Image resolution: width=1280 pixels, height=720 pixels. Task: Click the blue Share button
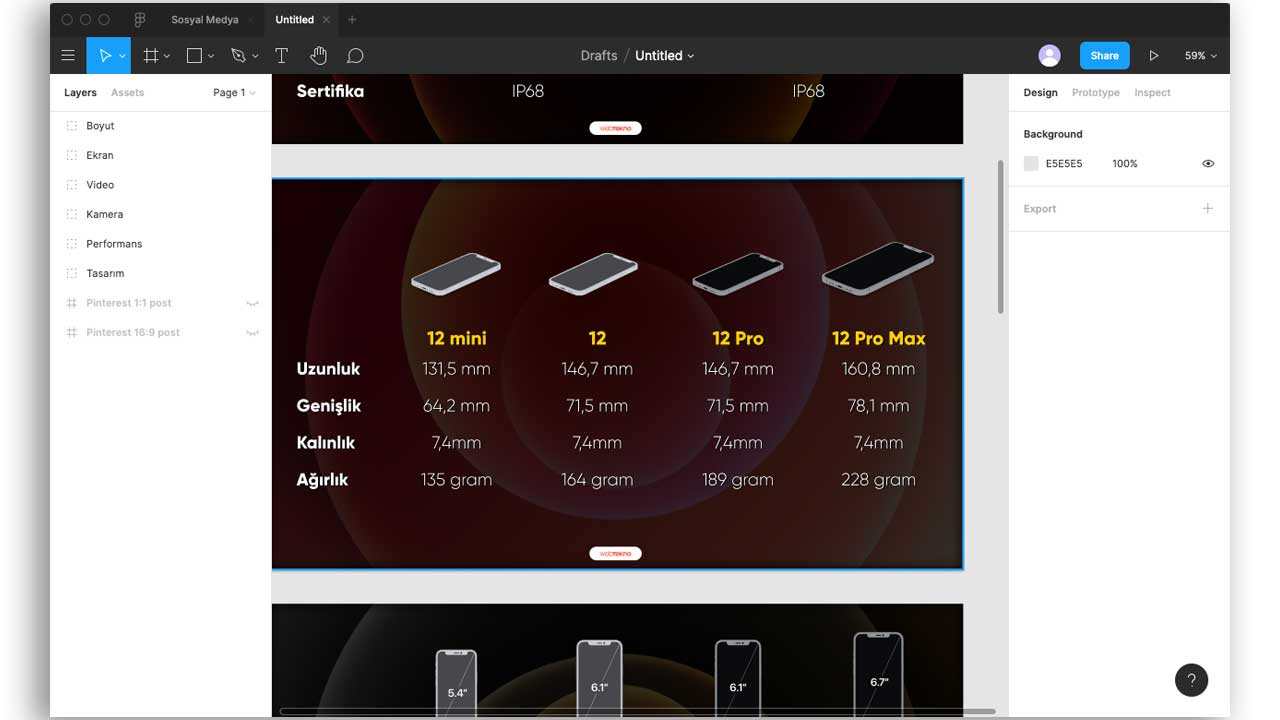pos(1104,56)
